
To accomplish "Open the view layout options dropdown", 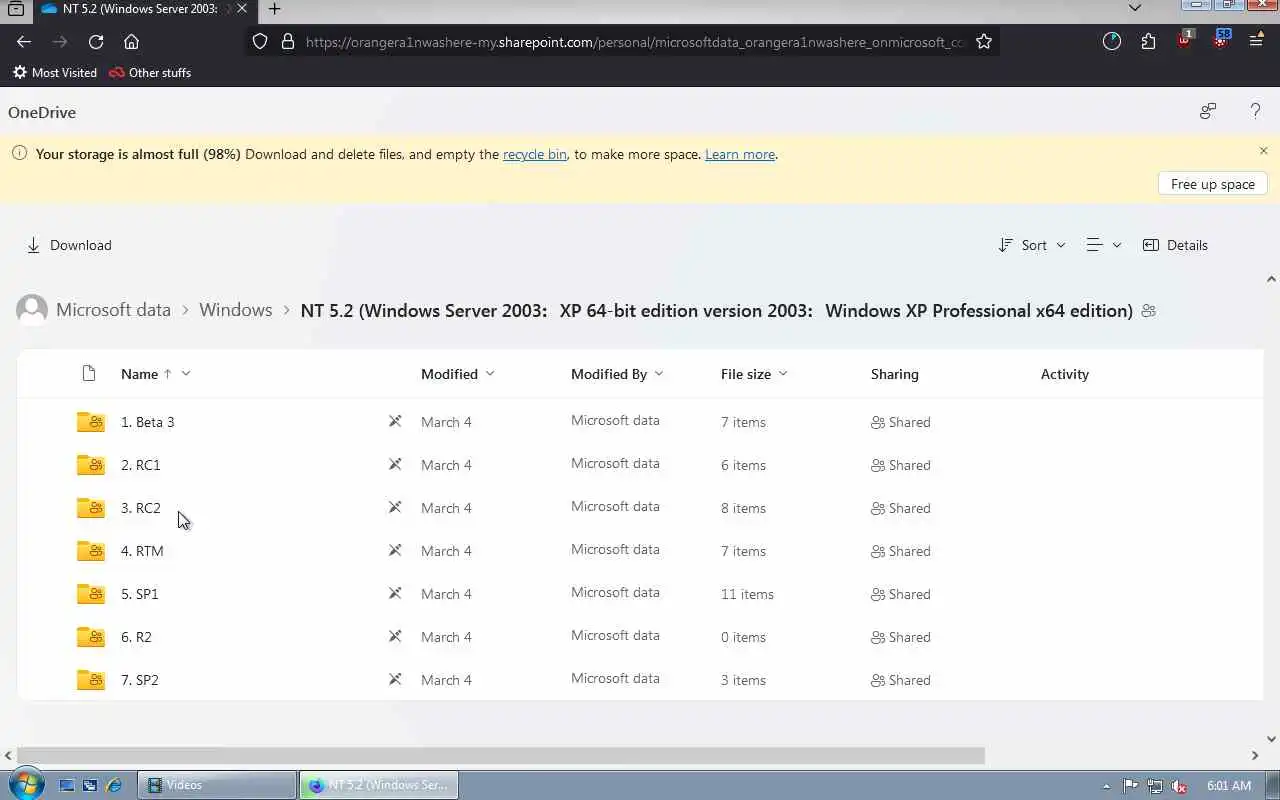I will pos(1104,245).
